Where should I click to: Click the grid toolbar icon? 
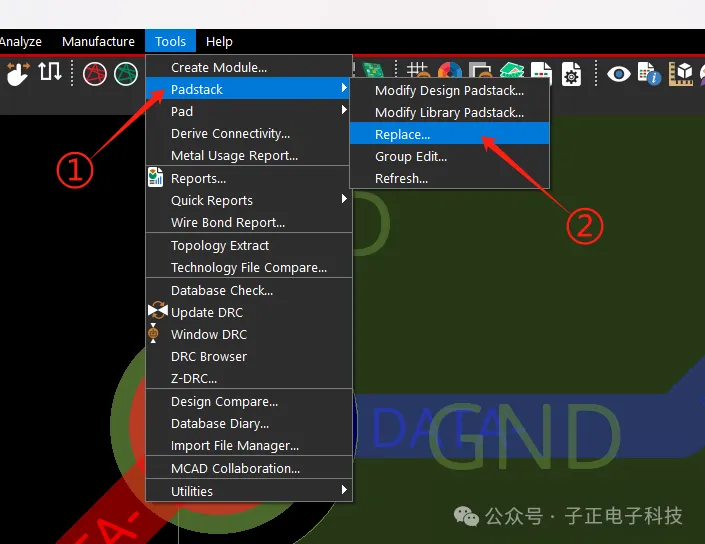pyautogui.click(x=418, y=70)
